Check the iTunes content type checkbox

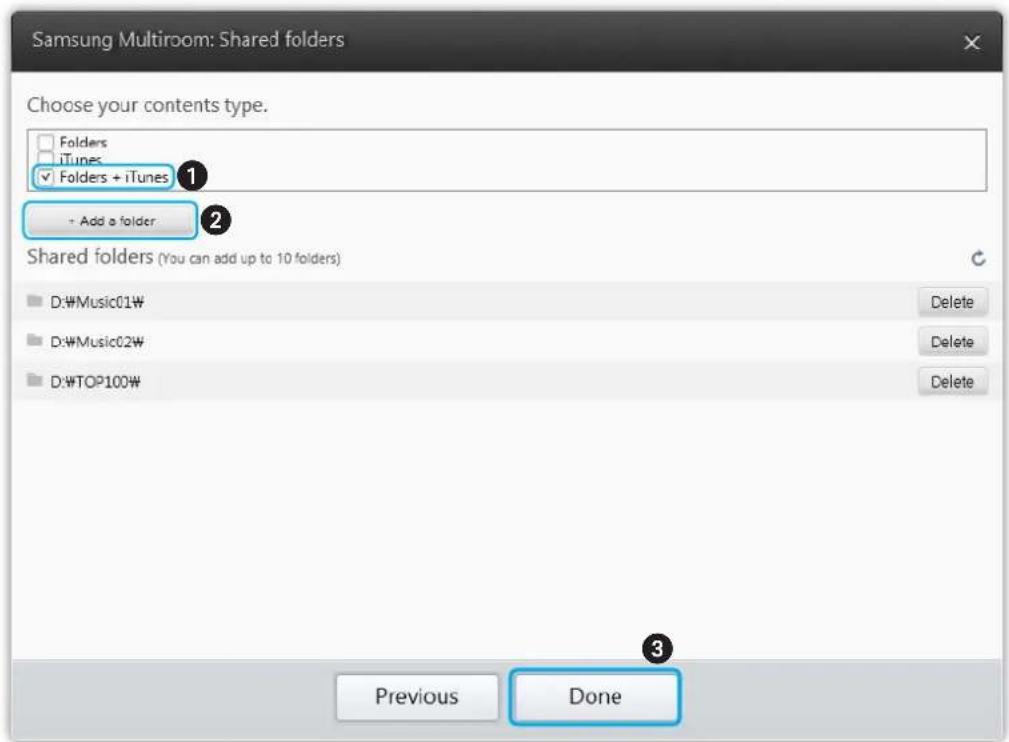[x=46, y=158]
